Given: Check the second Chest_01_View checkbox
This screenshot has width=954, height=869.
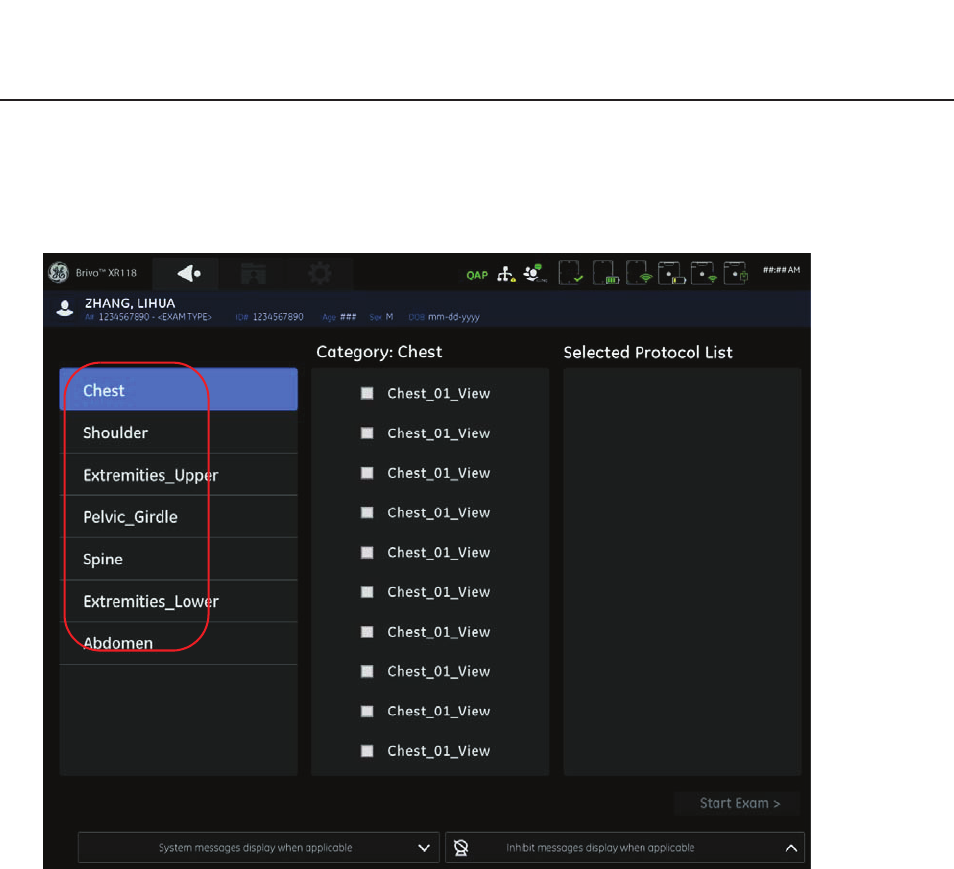Looking at the screenshot, I should (367, 433).
